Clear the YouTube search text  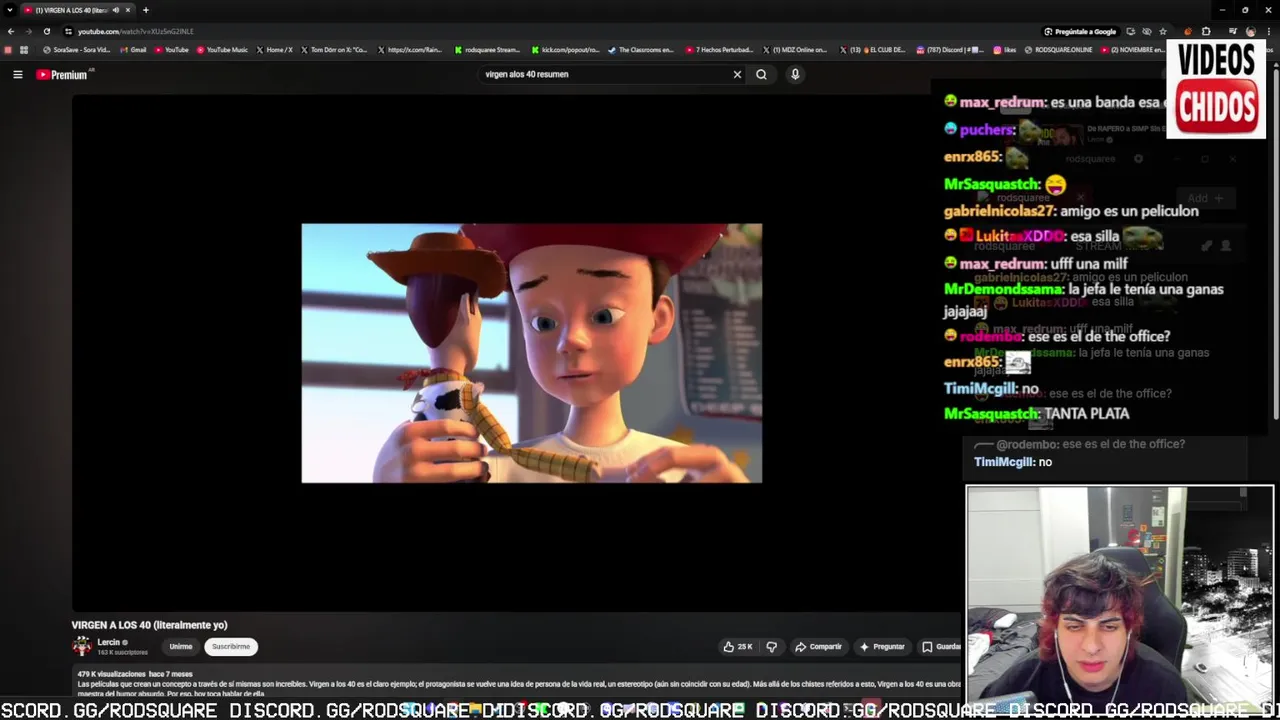(x=737, y=74)
